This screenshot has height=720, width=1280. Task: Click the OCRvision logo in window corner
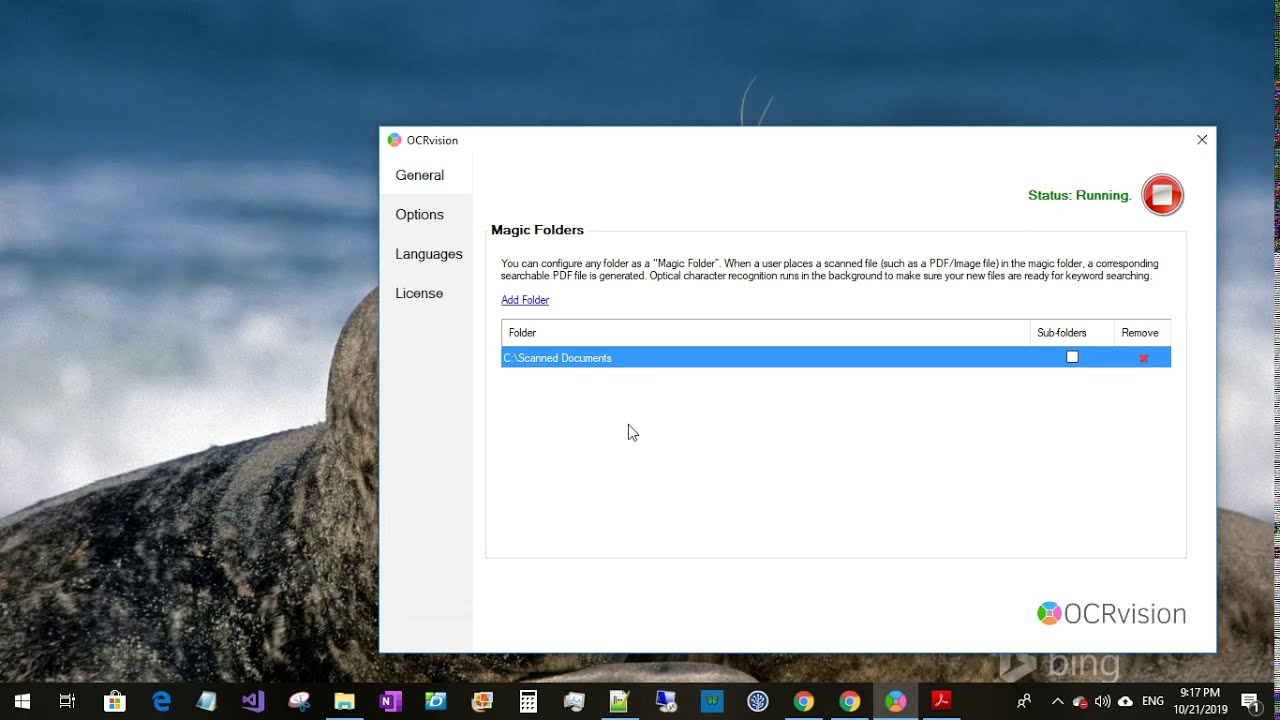(1111, 613)
